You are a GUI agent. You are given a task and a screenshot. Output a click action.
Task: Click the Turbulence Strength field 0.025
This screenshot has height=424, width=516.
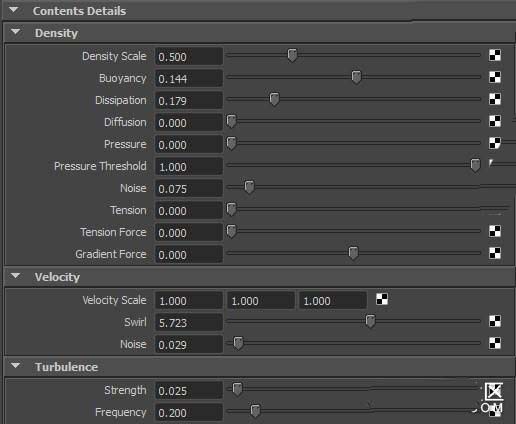[x=189, y=390]
